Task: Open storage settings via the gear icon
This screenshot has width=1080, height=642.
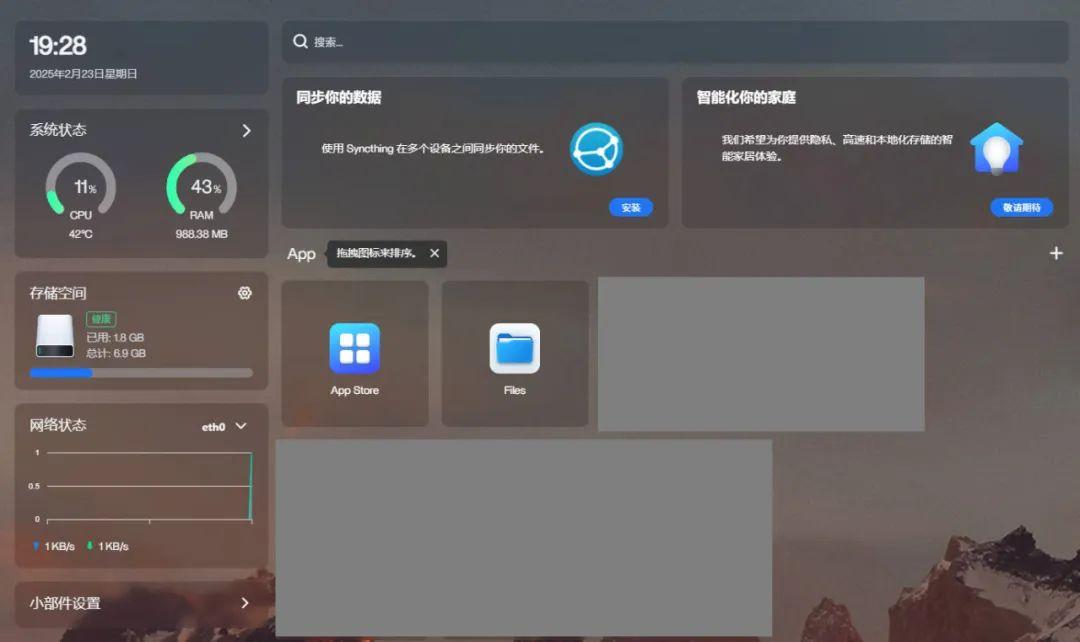Action: pyautogui.click(x=245, y=292)
